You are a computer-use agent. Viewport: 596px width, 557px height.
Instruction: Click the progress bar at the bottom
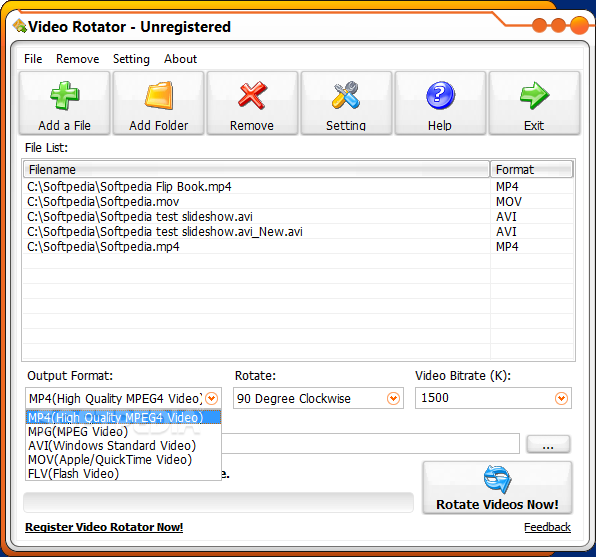click(219, 502)
